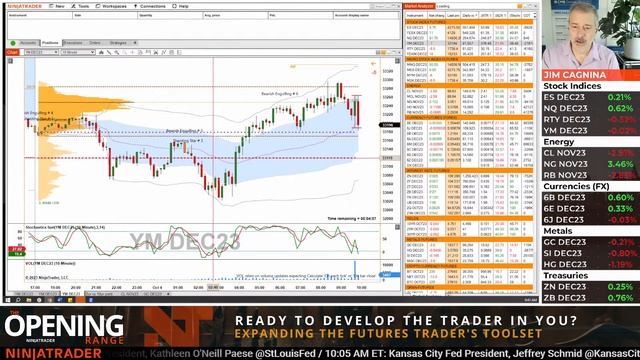Click the Micro Stock Index Futures group header
This screenshot has width=640, height=360.
469,59
